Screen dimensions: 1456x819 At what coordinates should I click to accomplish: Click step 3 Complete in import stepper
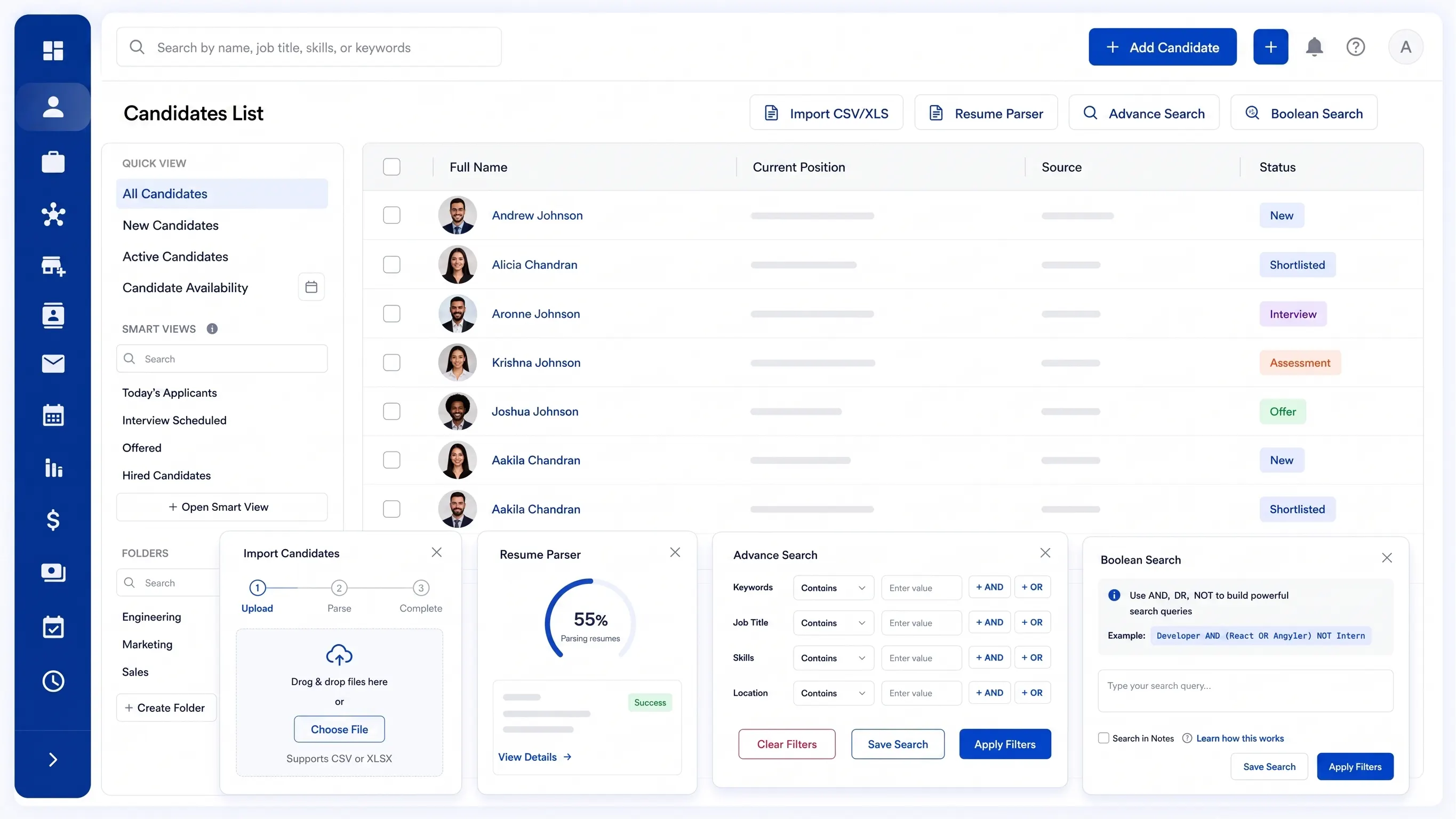(420, 597)
